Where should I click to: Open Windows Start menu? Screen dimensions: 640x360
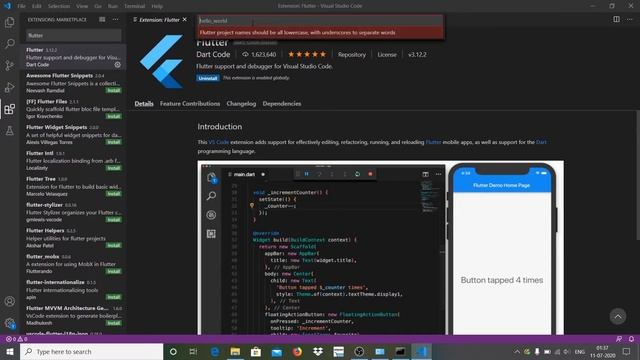click(x=10, y=351)
